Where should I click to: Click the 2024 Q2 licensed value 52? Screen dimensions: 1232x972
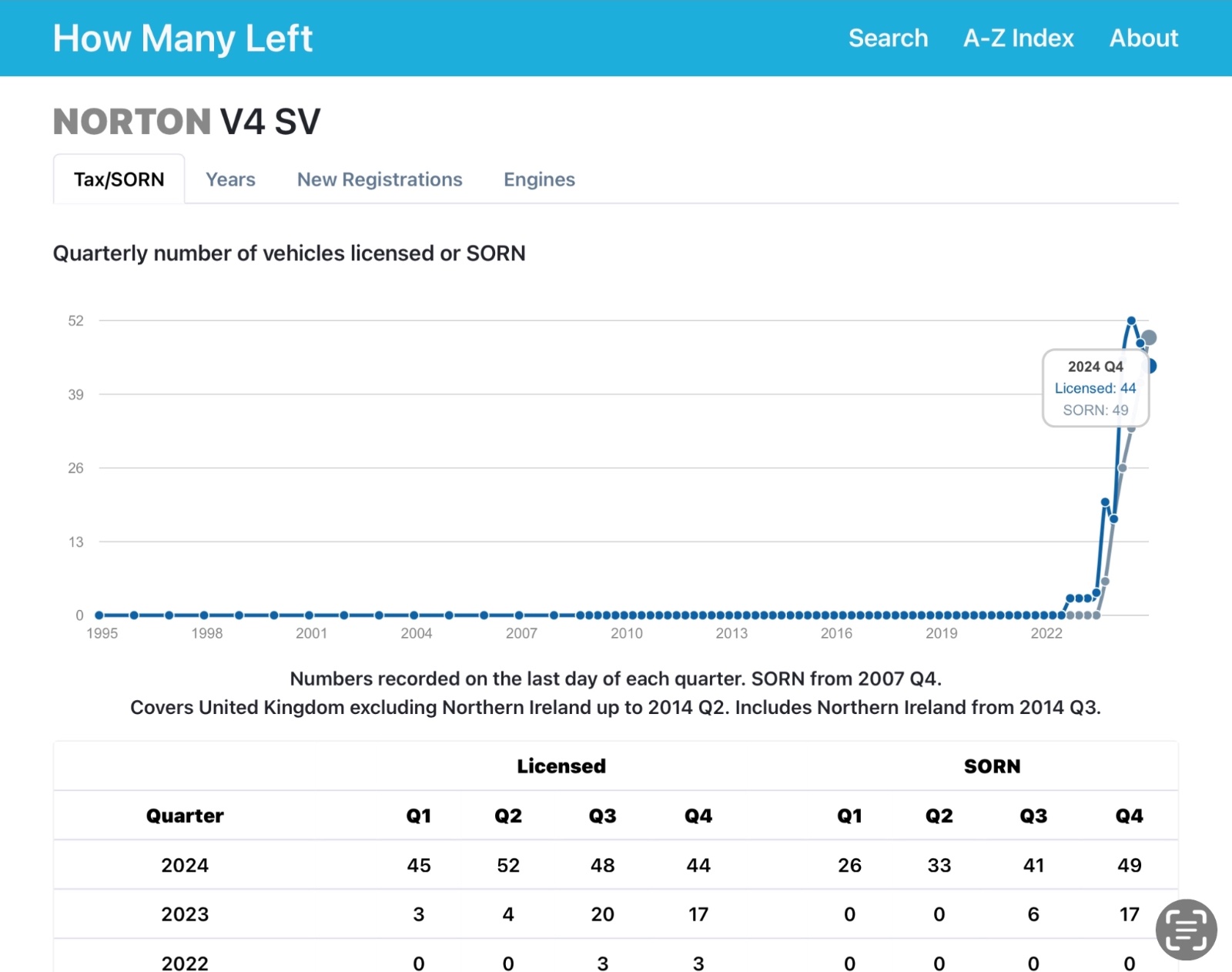pyautogui.click(x=508, y=865)
